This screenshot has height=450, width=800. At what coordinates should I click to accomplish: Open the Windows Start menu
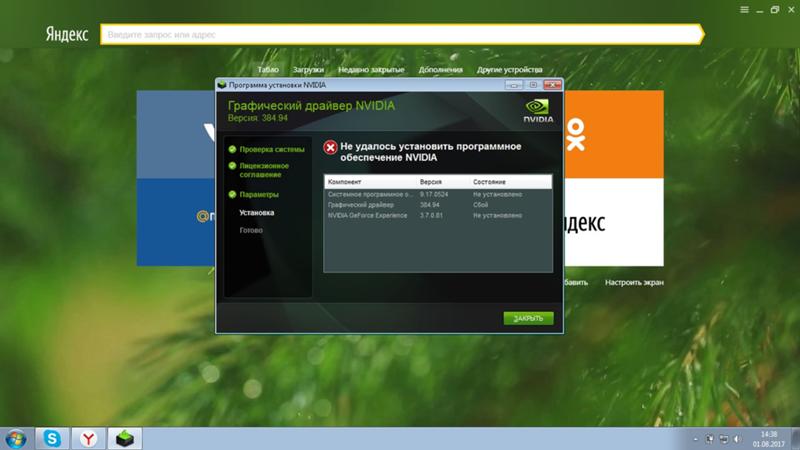click(16, 439)
